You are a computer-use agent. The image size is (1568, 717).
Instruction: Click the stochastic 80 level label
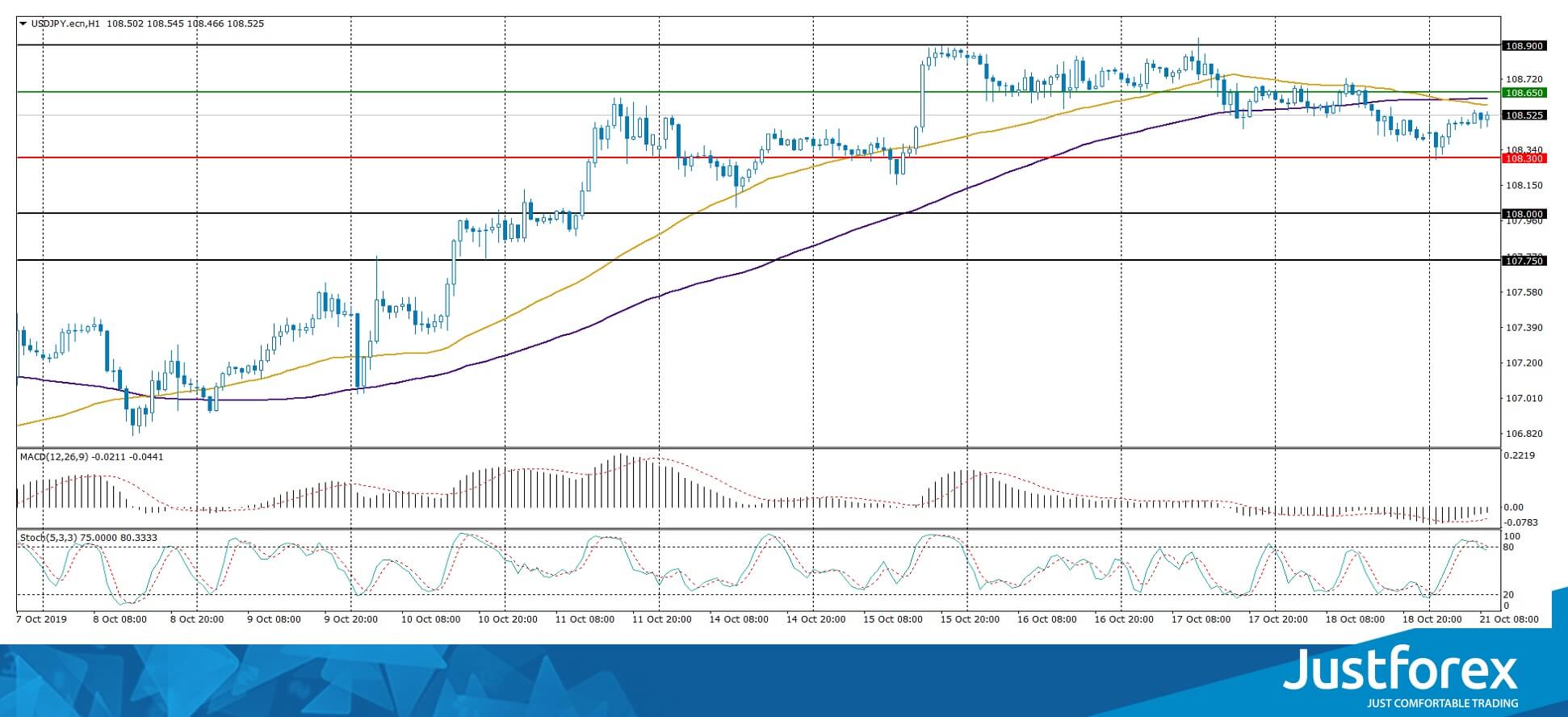[1508, 547]
